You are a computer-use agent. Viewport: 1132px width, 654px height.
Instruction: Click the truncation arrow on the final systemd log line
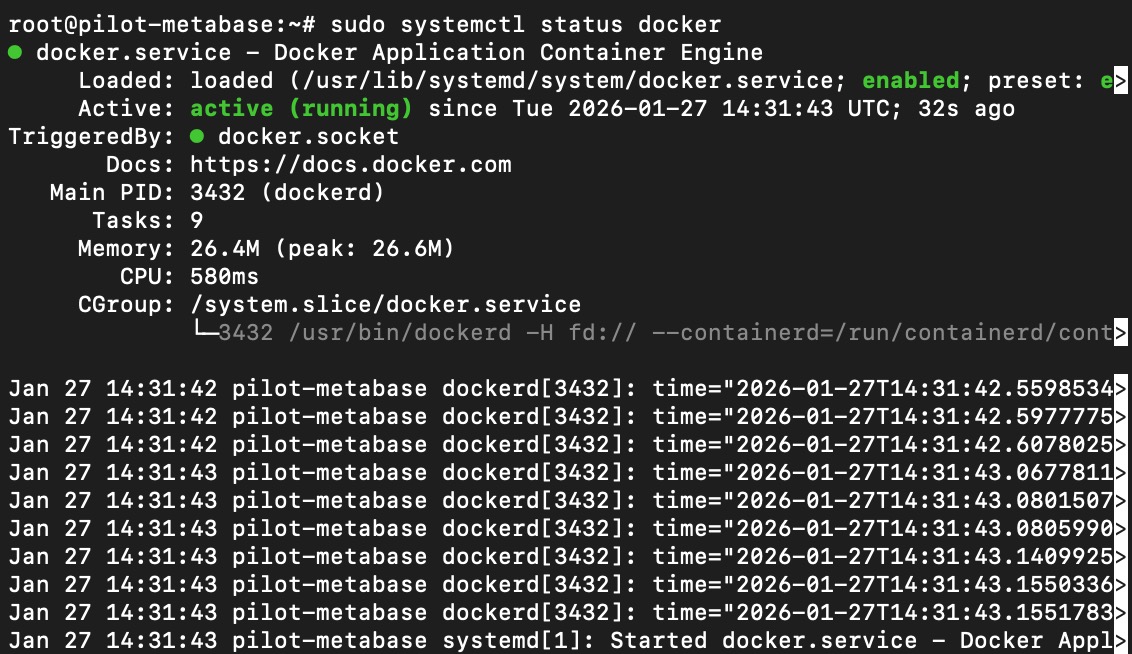click(1122, 641)
